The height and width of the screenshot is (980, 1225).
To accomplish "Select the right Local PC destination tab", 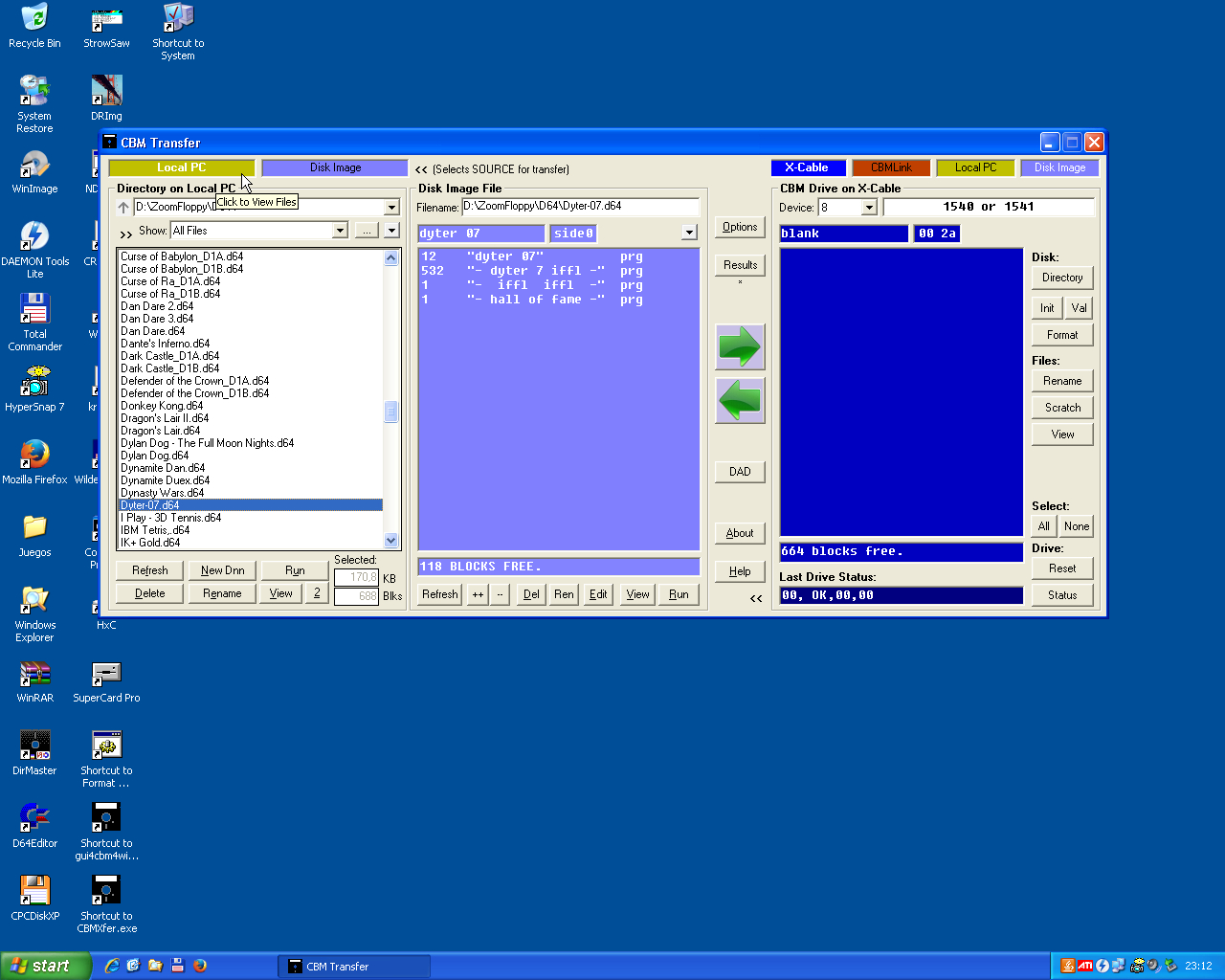I will [975, 167].
